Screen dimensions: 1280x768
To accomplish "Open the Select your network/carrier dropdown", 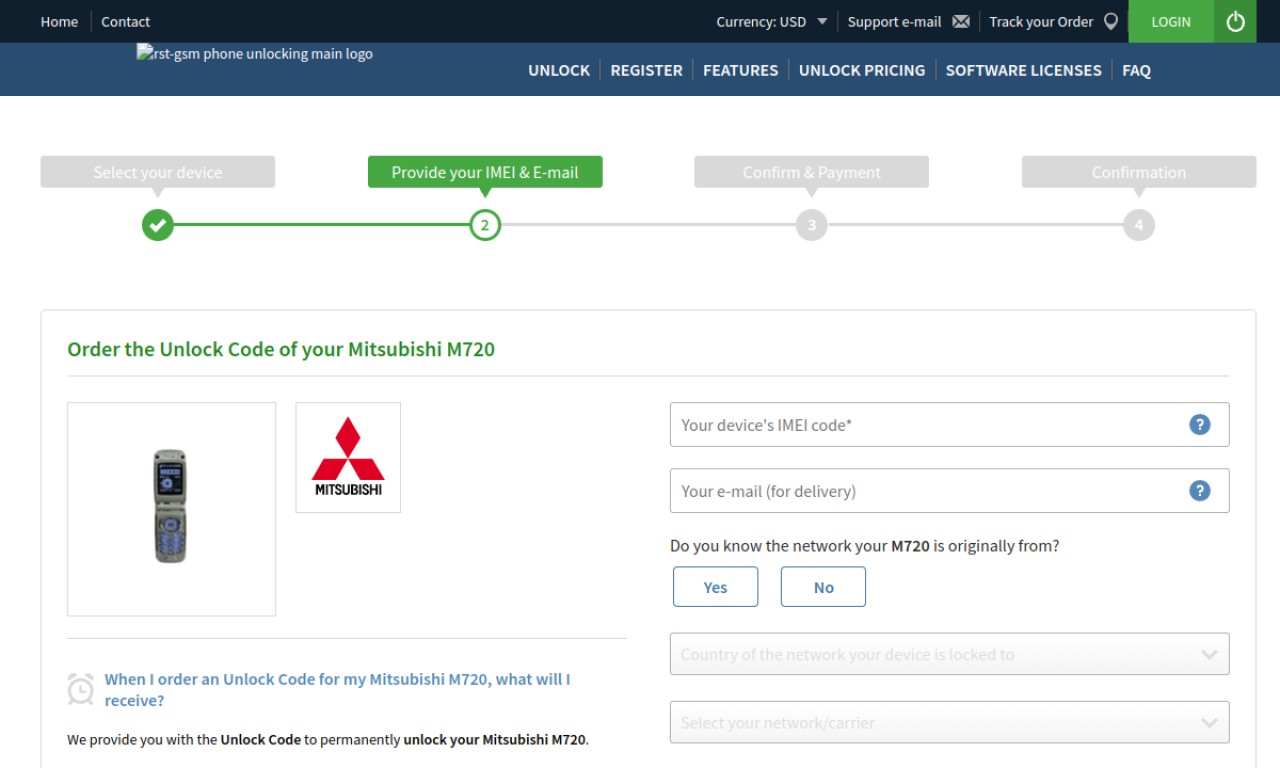I will (x=950, y=722).
